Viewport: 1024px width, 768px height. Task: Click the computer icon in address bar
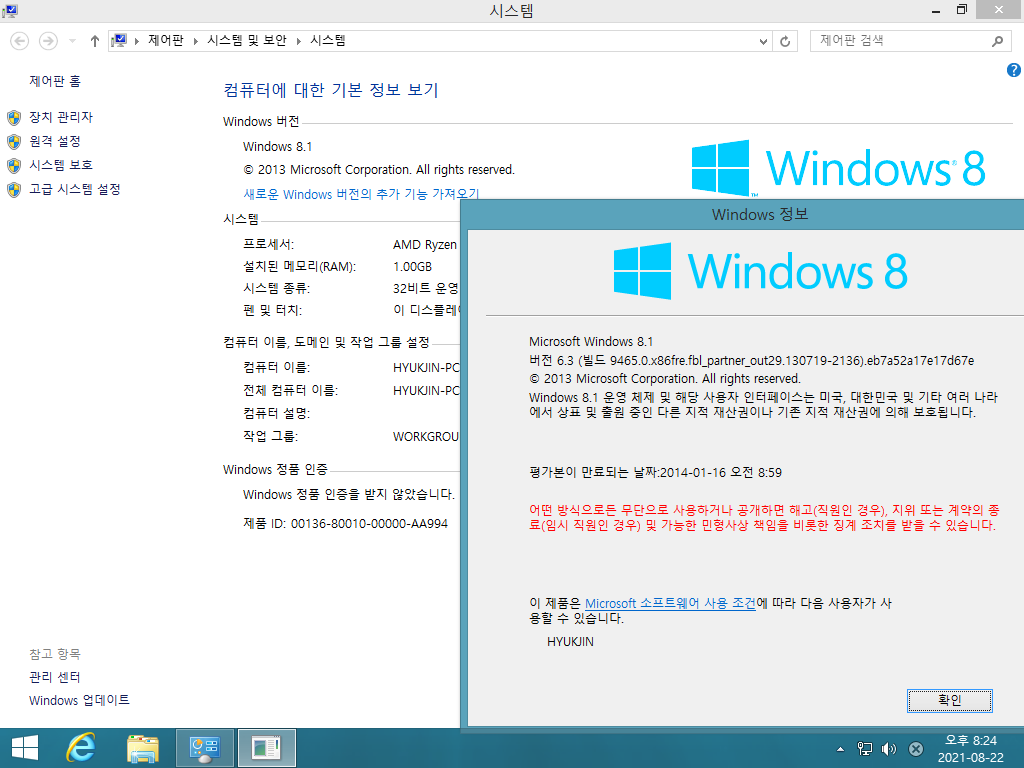coord(119,41)
